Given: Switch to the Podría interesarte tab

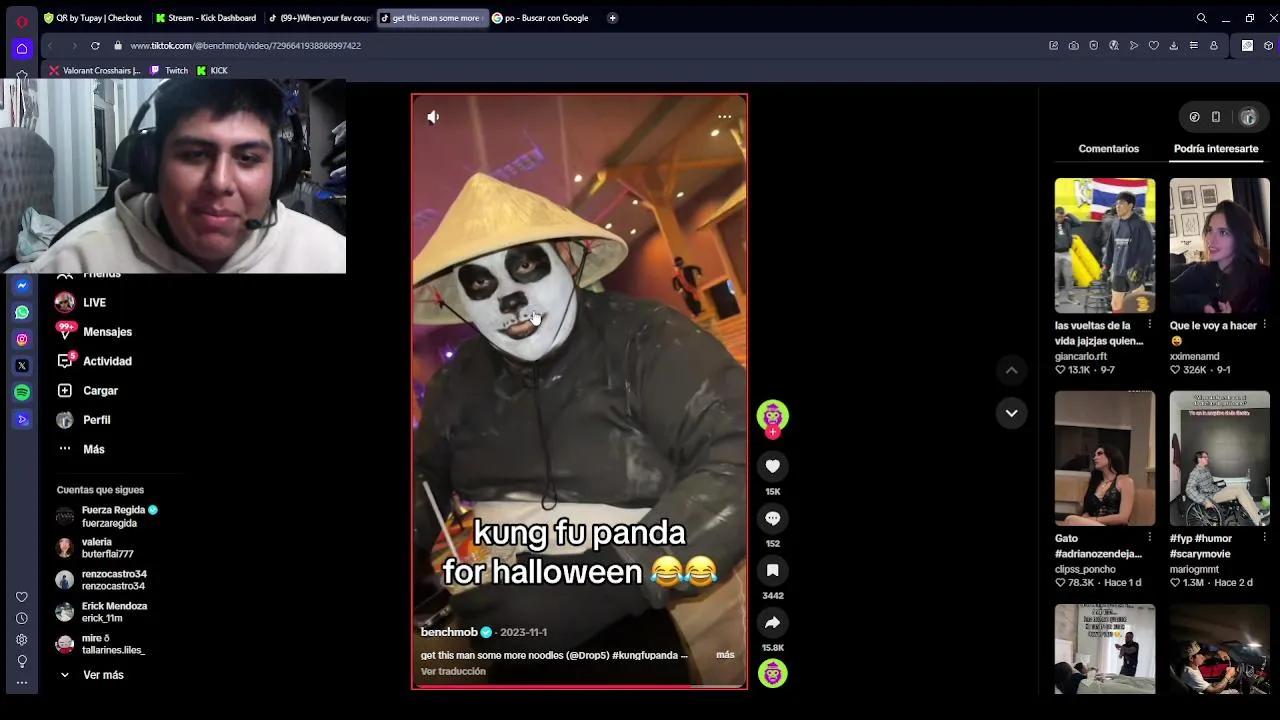Looking at the screenshot, I should tap(1216, 148).
